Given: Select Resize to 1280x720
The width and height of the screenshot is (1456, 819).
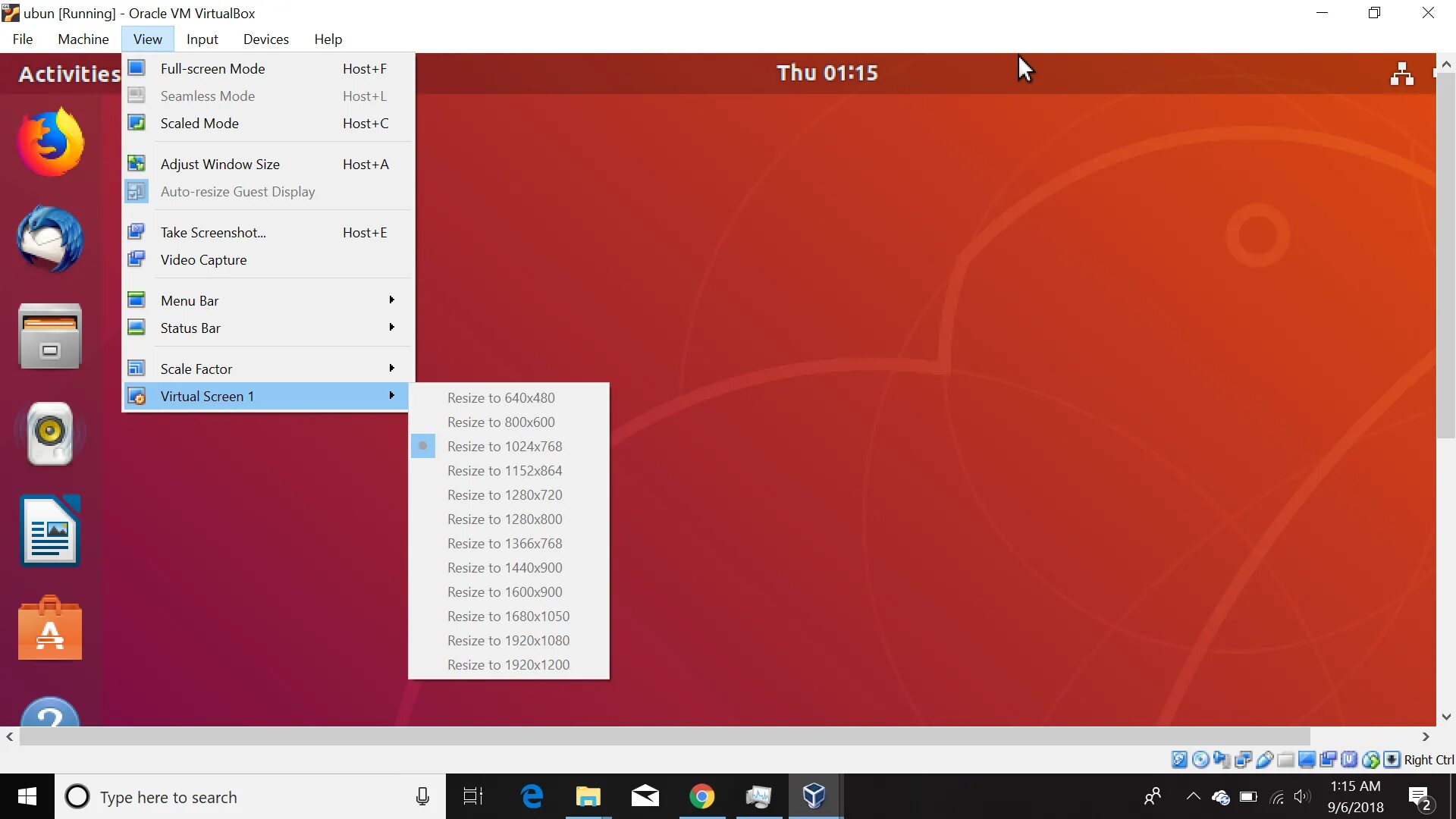Looking at the screenshot, I should (509, 495).
